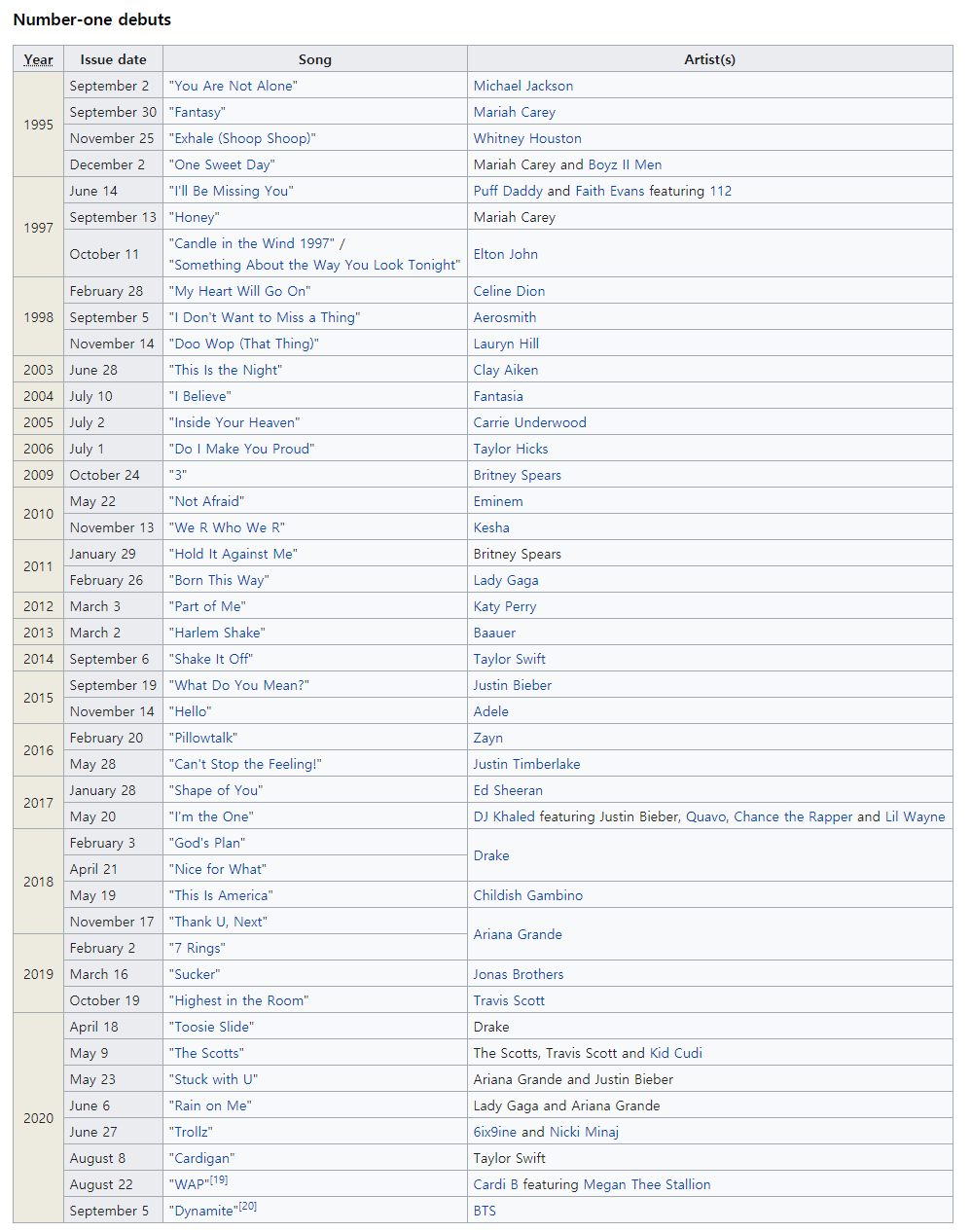Open "Something About the Way You Look Tonight"

click(315, 265)
